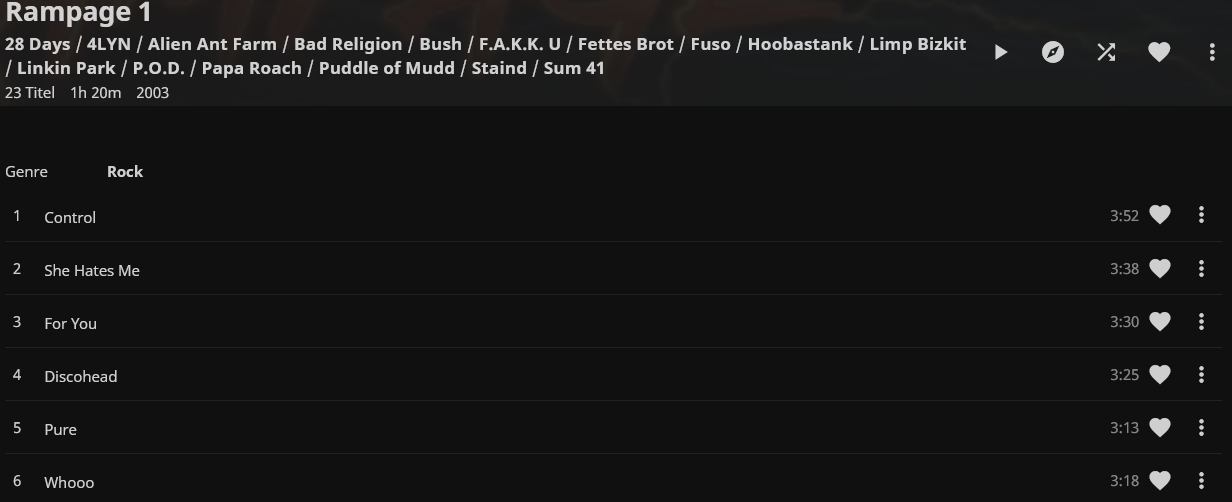This screenshot has height=502, width=1232.
Task: Like the Discohead track
Action: click(x=1159, y=374)
